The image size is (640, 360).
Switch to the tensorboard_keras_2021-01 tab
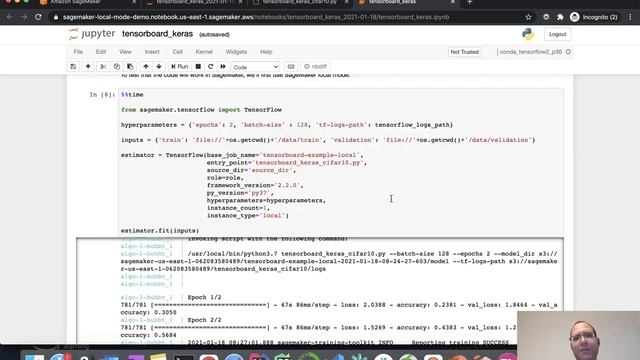click(x=195, y=2)
